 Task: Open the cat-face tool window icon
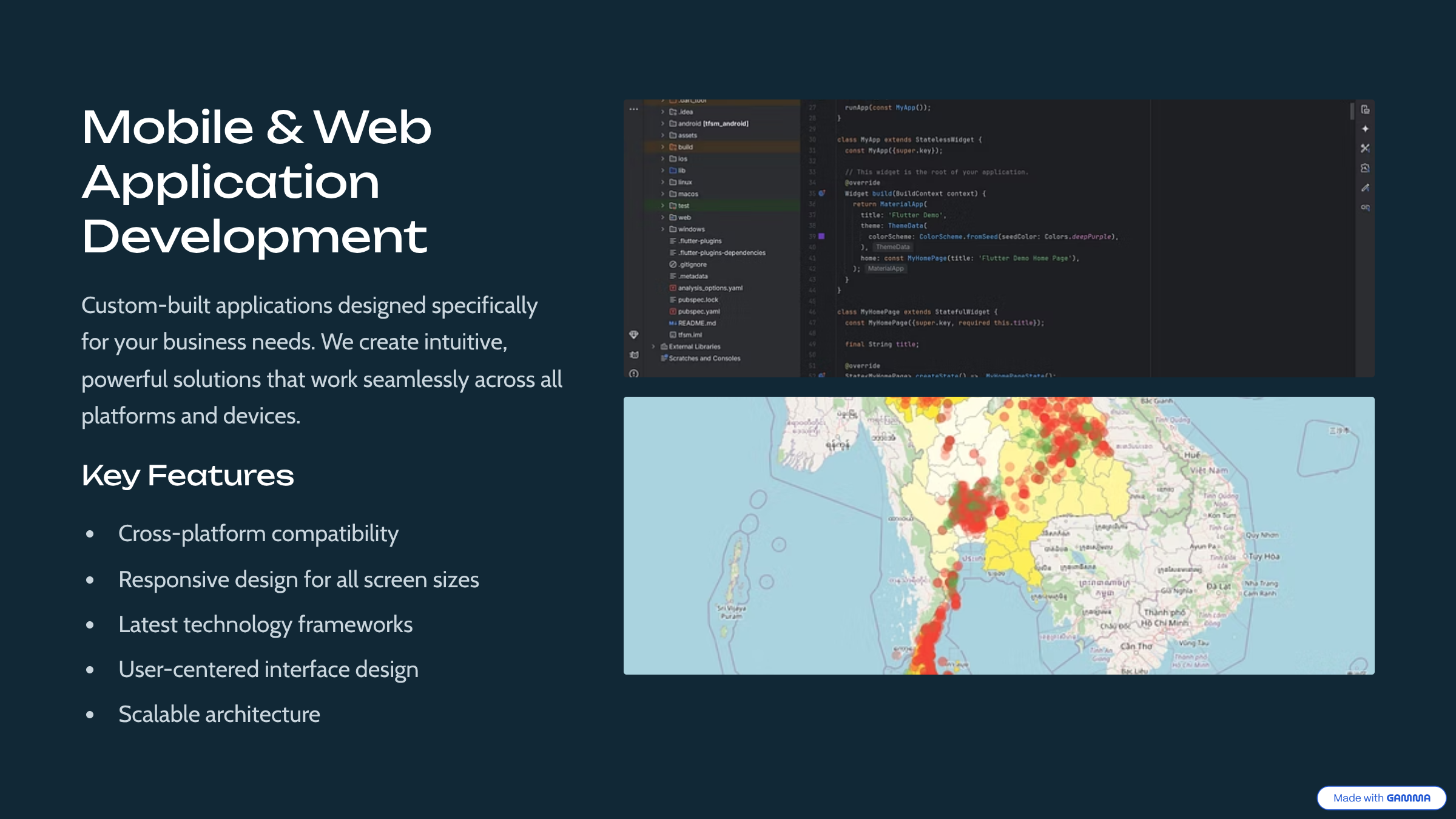click(634, 355)
